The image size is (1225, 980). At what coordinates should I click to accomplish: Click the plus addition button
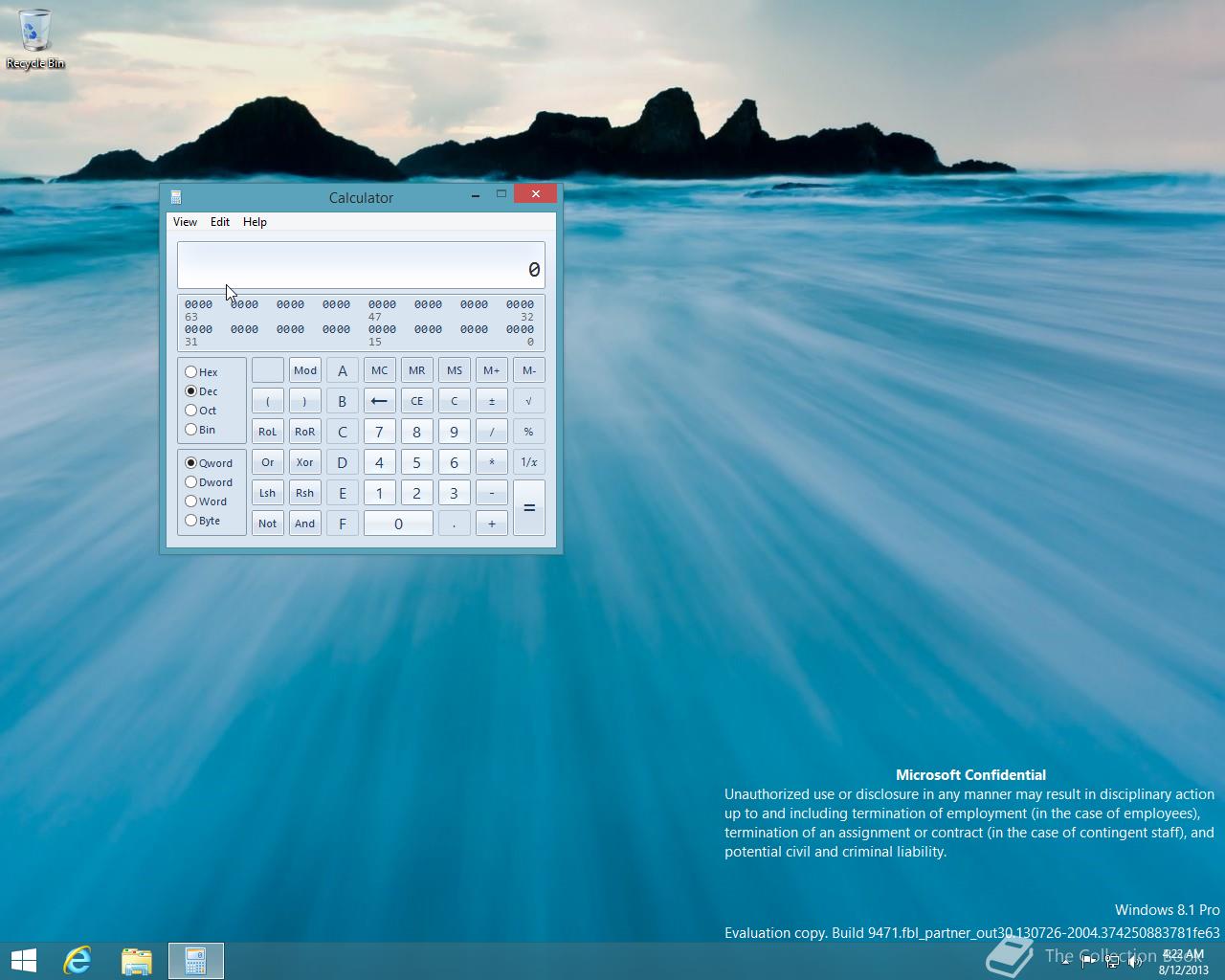pyautogui.click(x=491, y=523)
